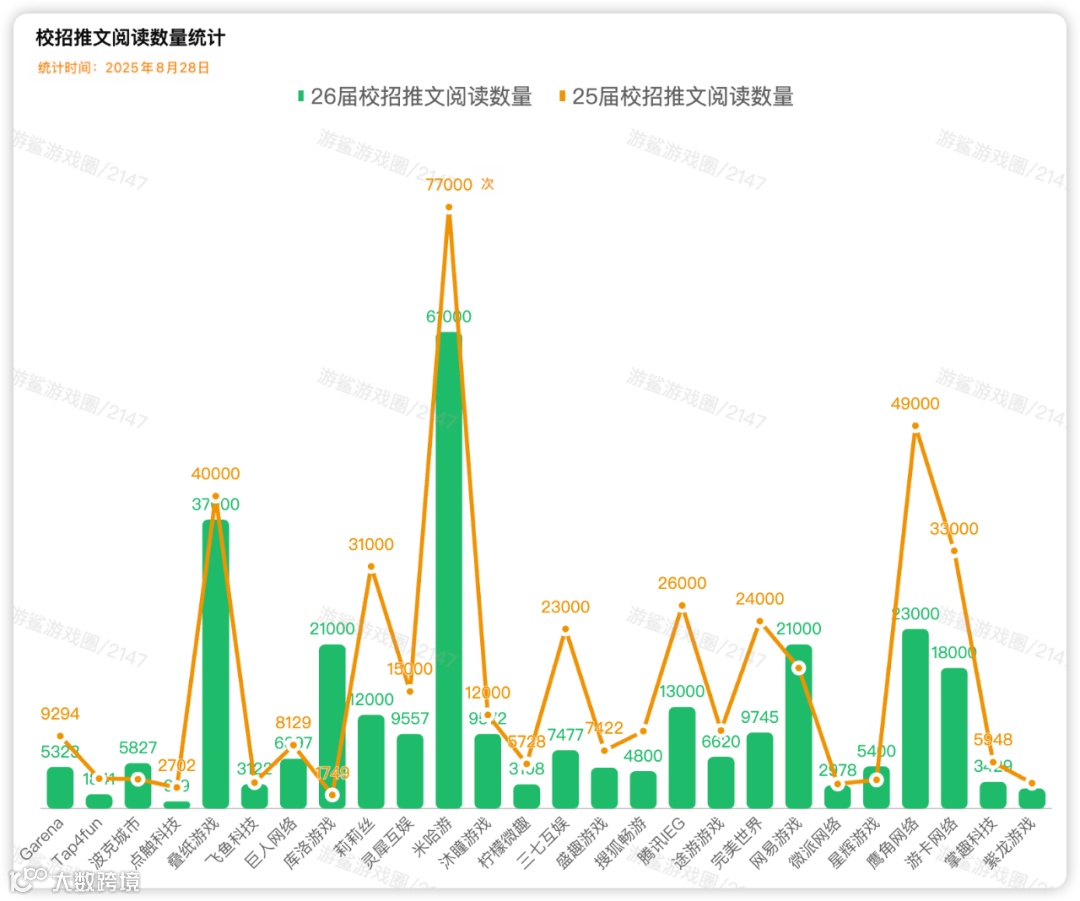Click the 微派网络 axis label
Image resolution: width=1080 pixels, height=901 pixels.
(814, 842)
